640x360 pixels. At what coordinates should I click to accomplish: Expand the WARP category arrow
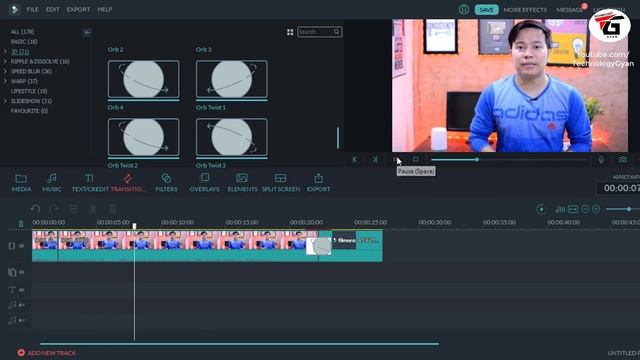pos(5,81)
